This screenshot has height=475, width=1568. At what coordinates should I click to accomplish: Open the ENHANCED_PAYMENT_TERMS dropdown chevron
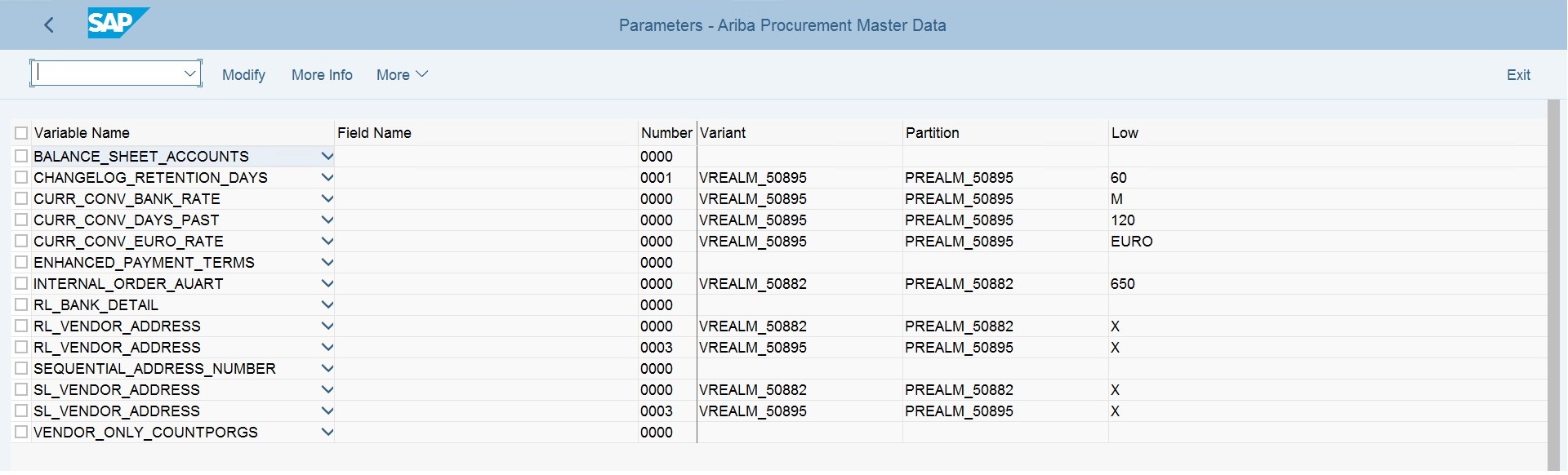pyautogui.click(x=327, y=262)
